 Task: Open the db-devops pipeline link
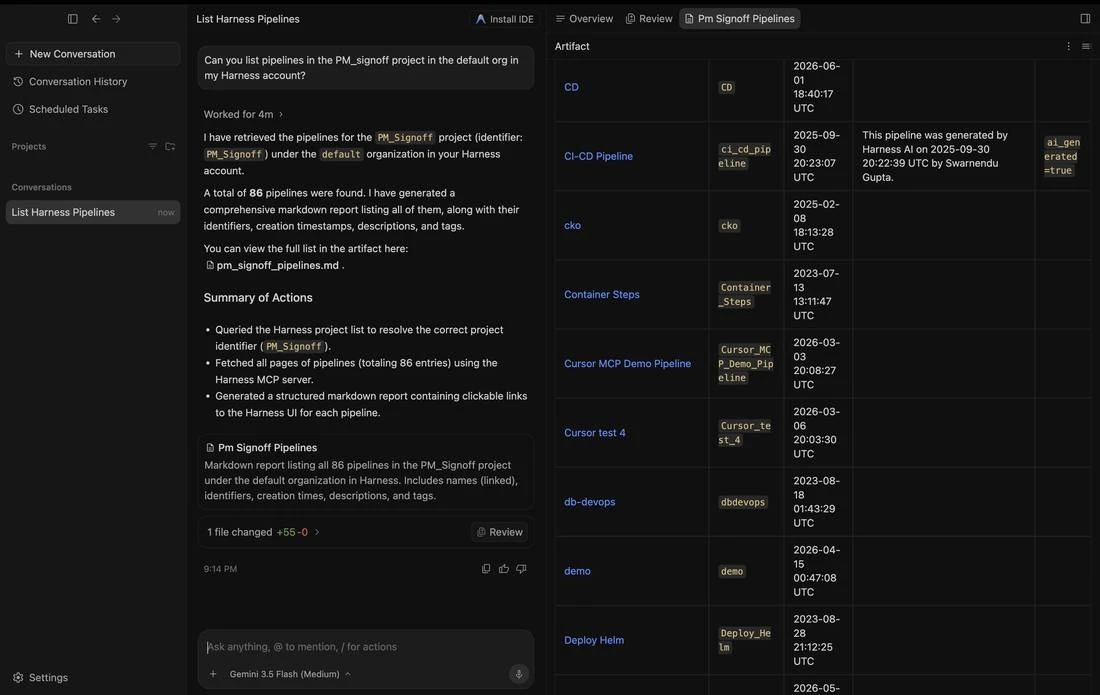click(x=589, y=502)
